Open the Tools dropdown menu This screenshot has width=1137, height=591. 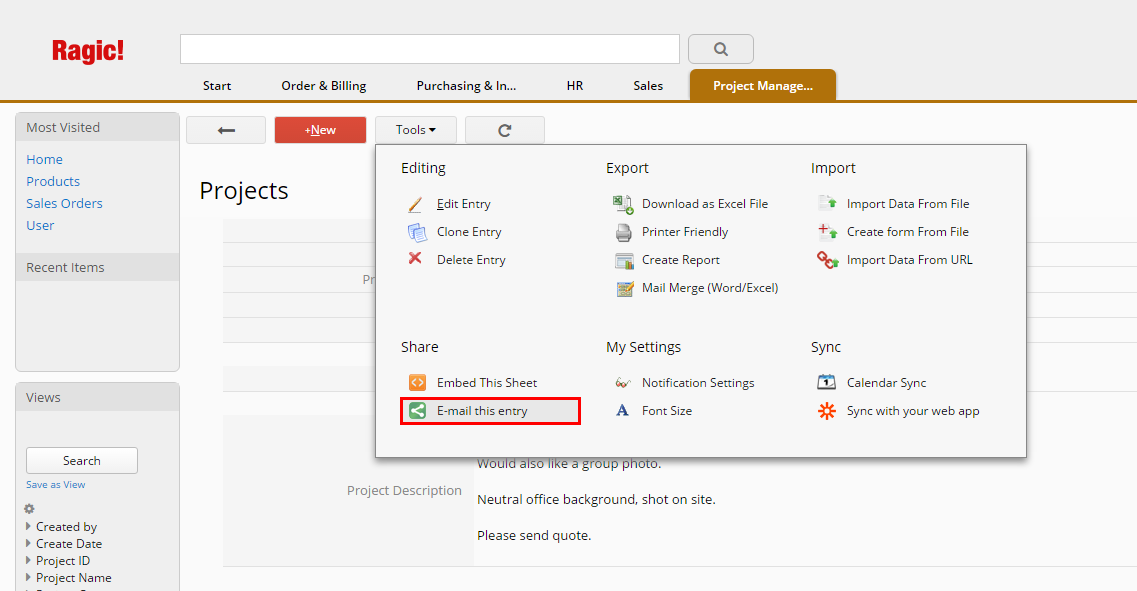(415, 130)
